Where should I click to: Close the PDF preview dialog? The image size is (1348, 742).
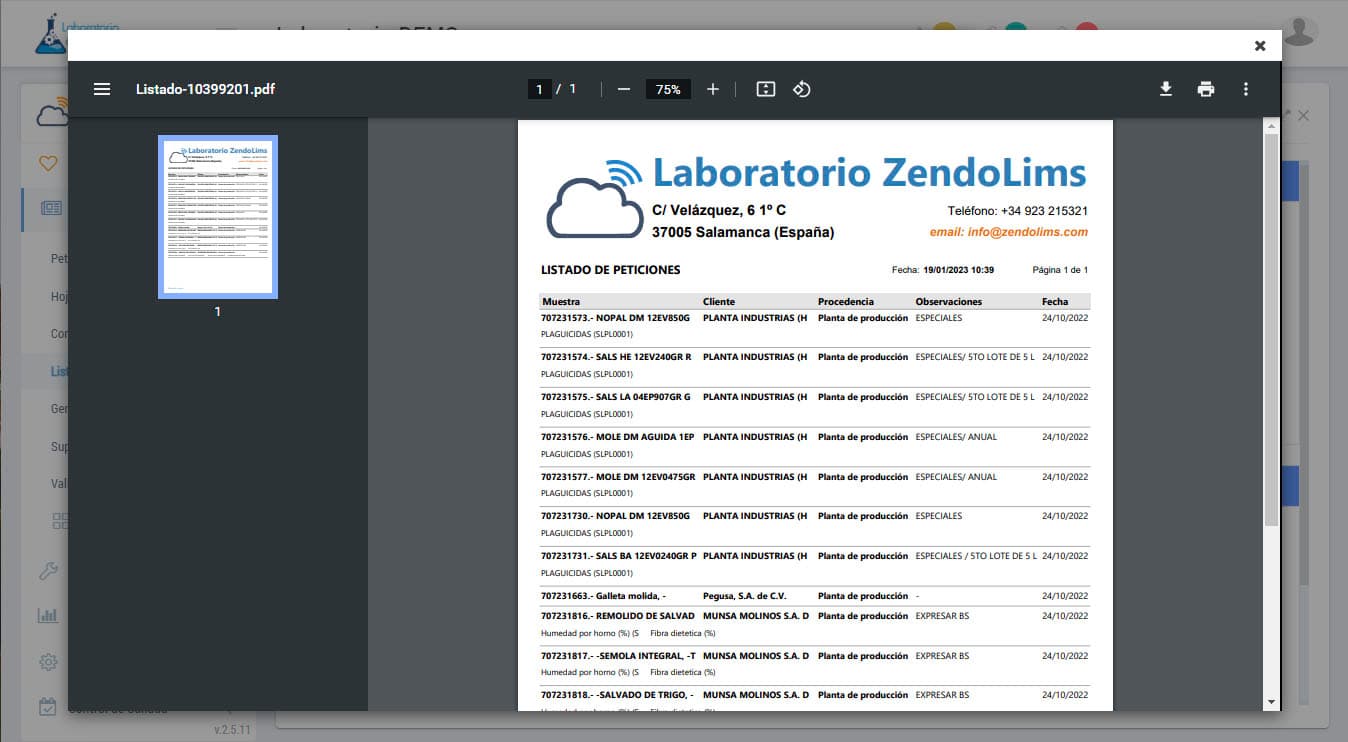[x=1260, y=46]
